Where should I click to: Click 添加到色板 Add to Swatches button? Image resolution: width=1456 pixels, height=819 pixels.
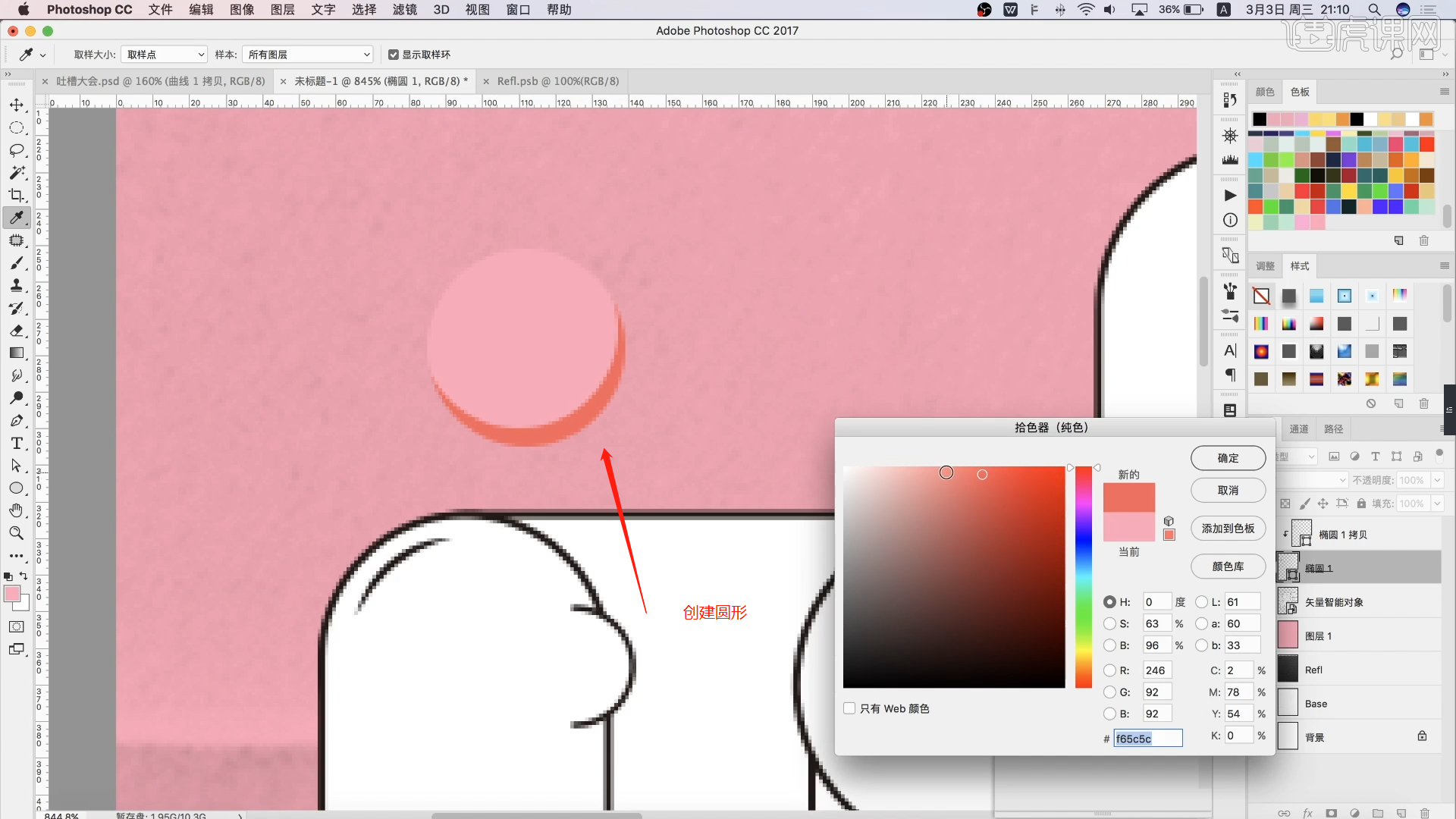[x=1228, y=529]
